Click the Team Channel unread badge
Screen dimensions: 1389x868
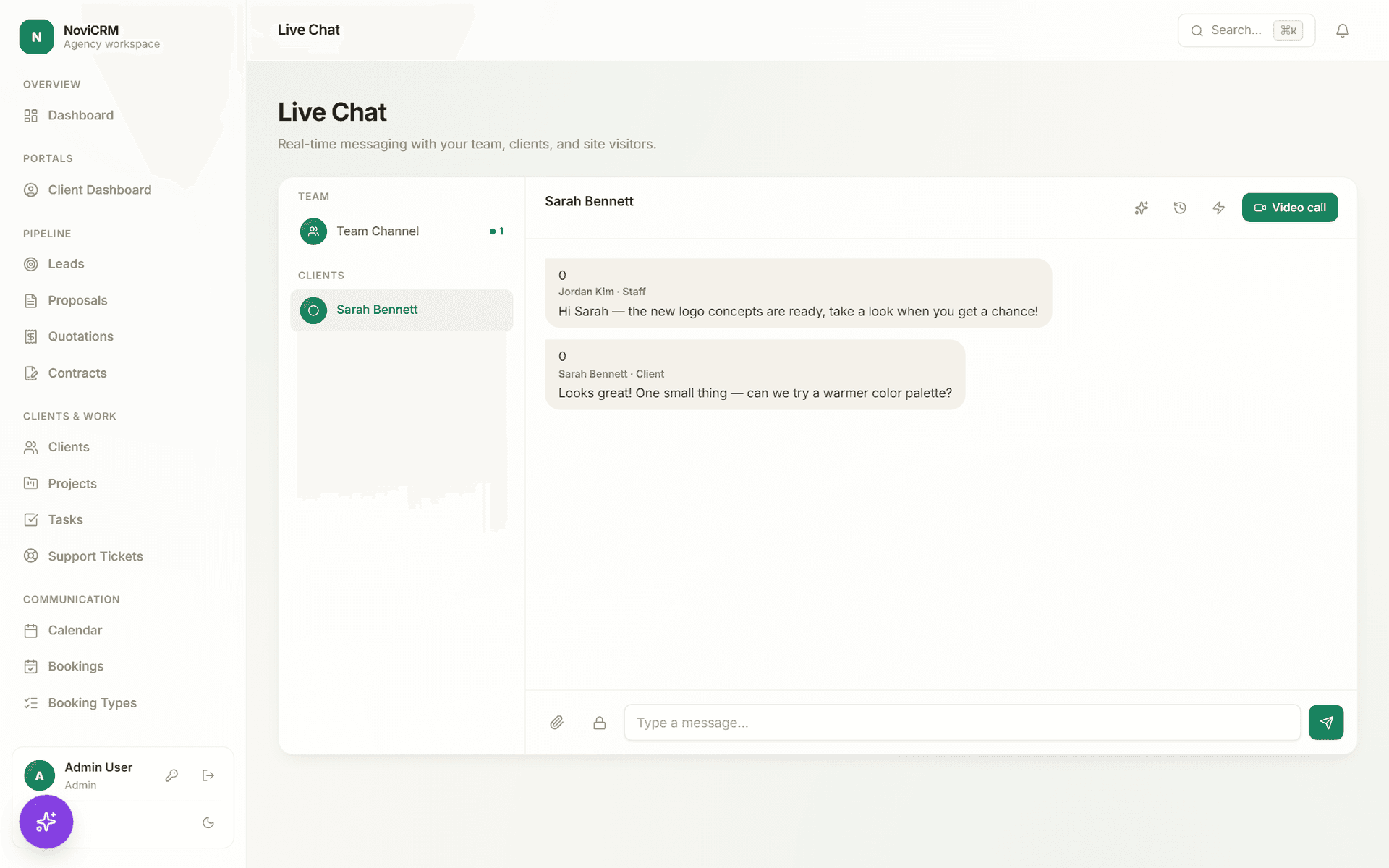[x=496, y=231]
